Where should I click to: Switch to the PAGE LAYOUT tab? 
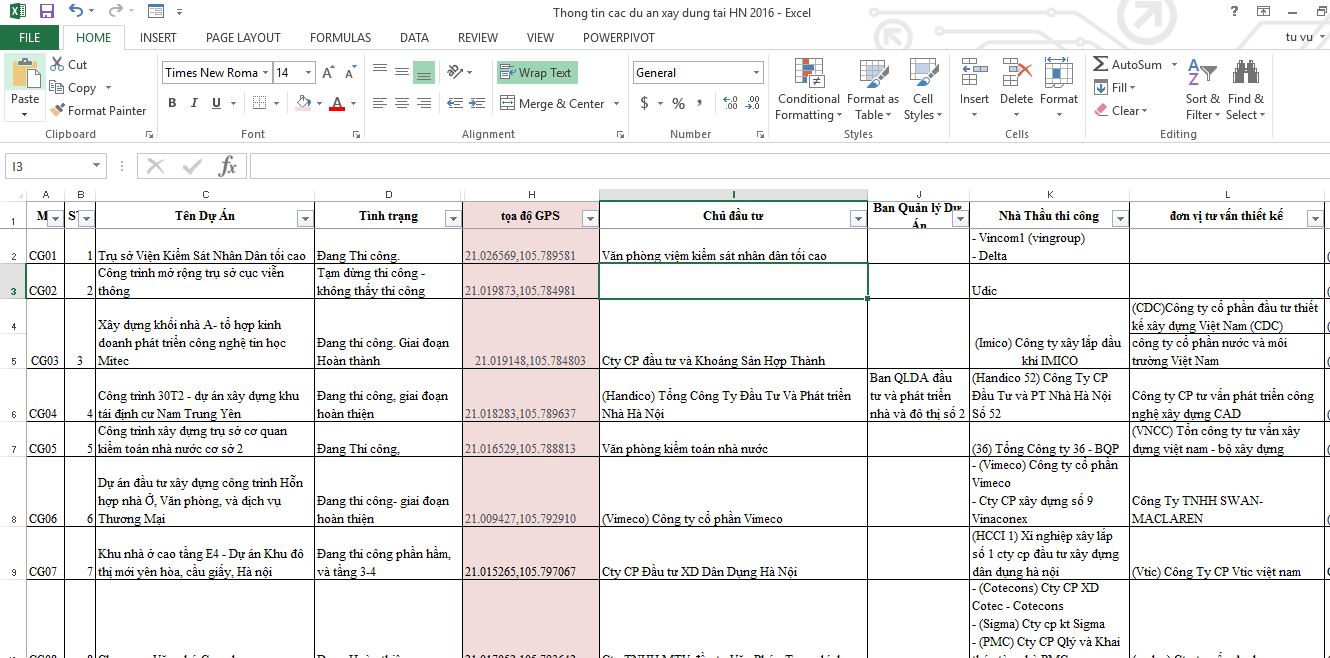[243, 37]
